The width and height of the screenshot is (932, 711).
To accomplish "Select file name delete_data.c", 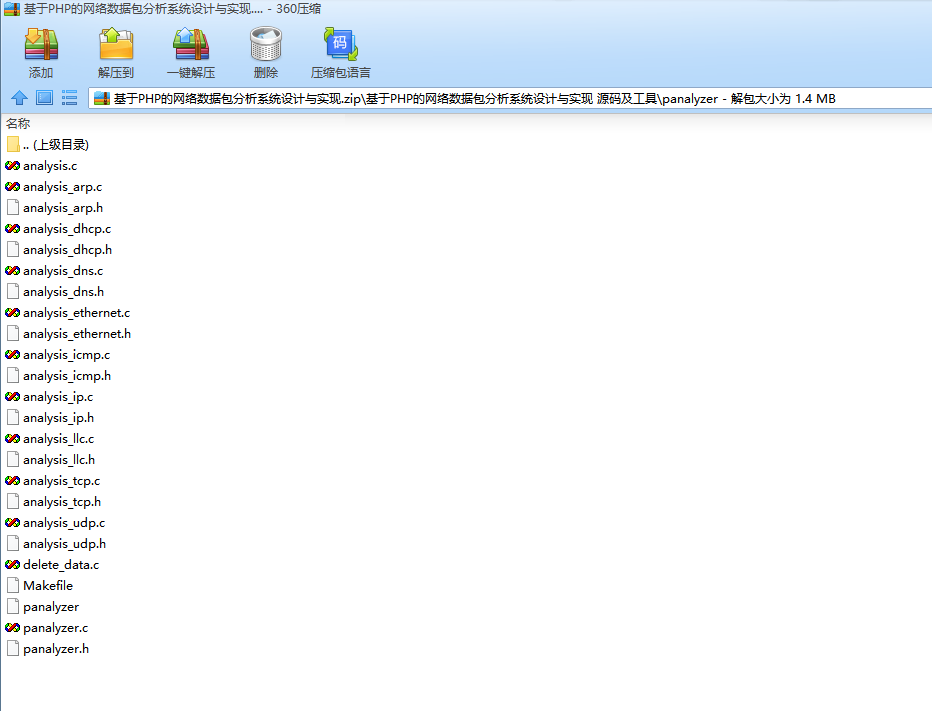I will click(61, 565).
